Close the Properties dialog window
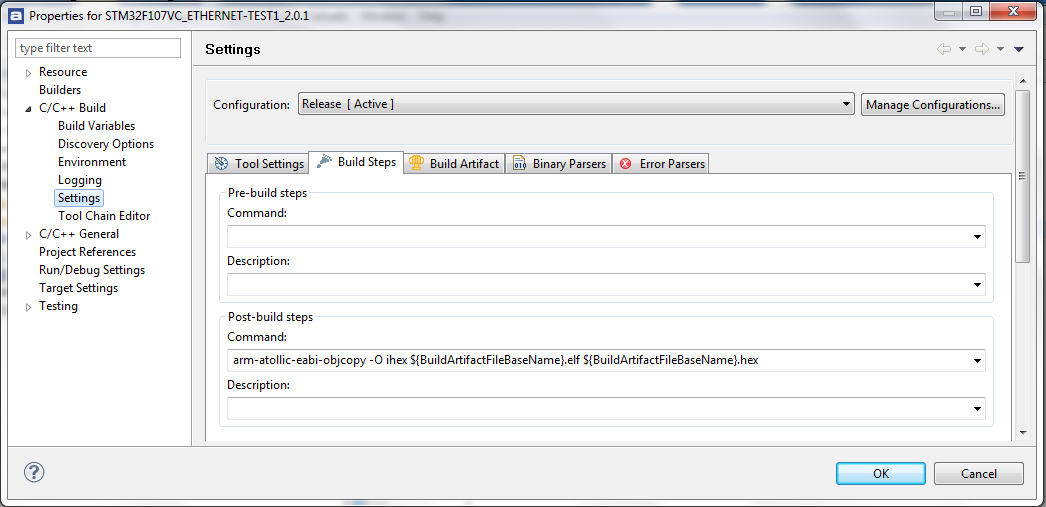Viewport: 1046px width, 507px height. pos(1012,11)
